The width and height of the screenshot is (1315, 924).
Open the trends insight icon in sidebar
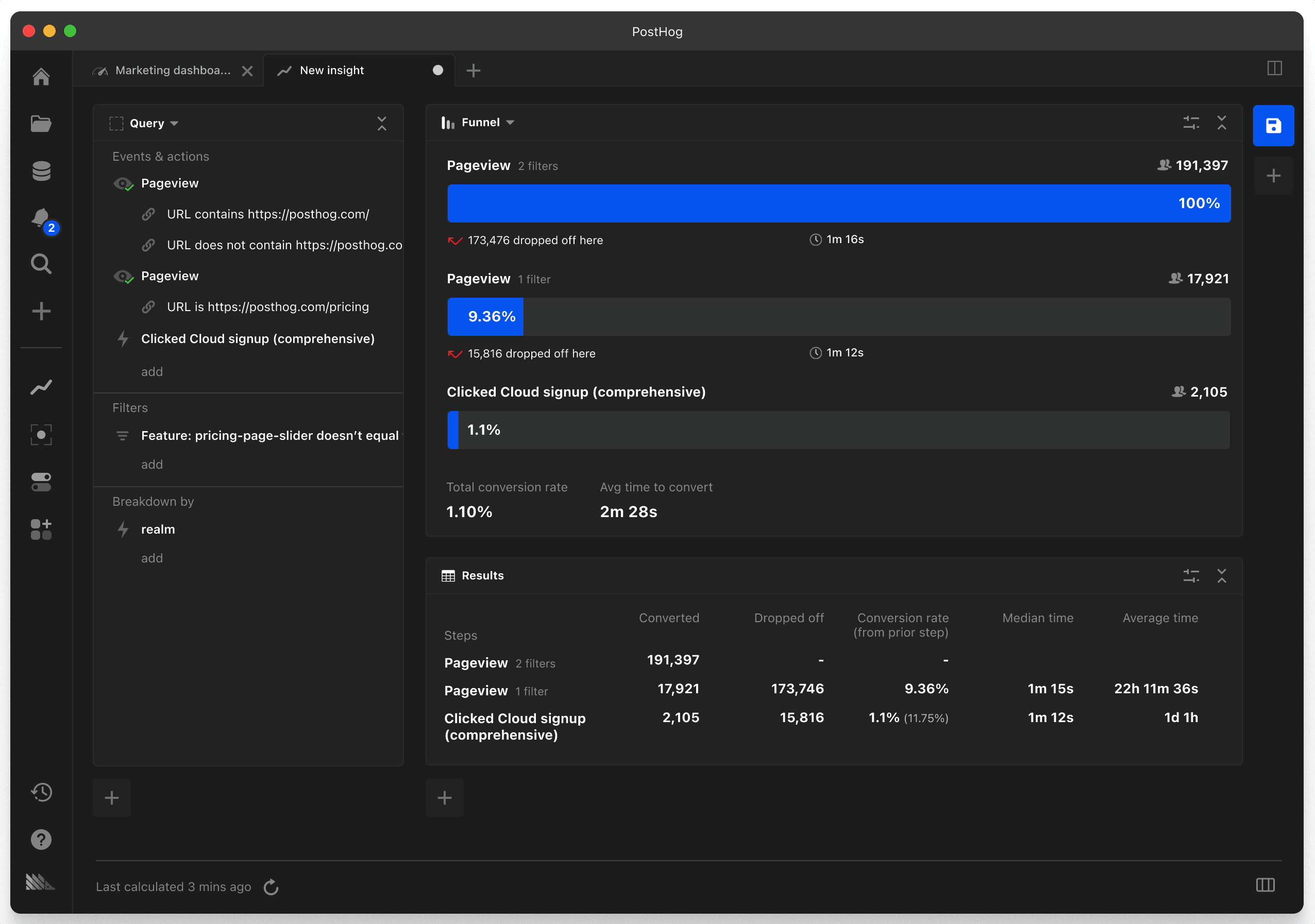(x=41, y=388)
